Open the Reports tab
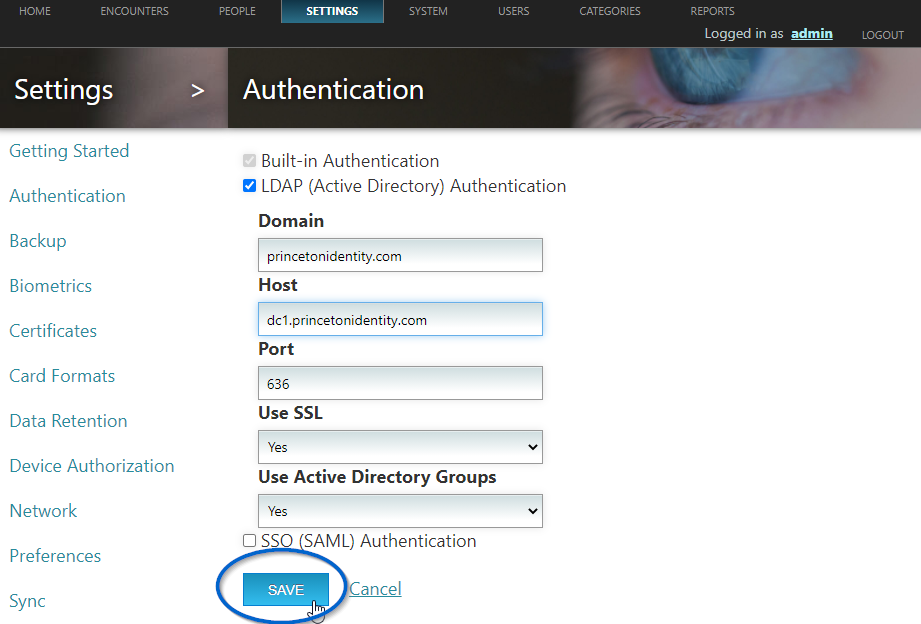The image size is (921, 624). click(x=712, y=11)
